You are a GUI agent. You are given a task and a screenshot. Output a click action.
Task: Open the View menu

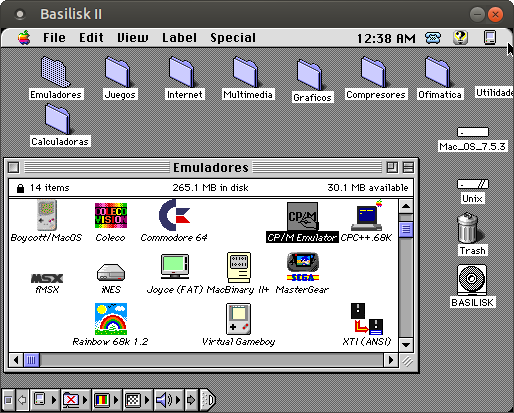coord(133,38)
